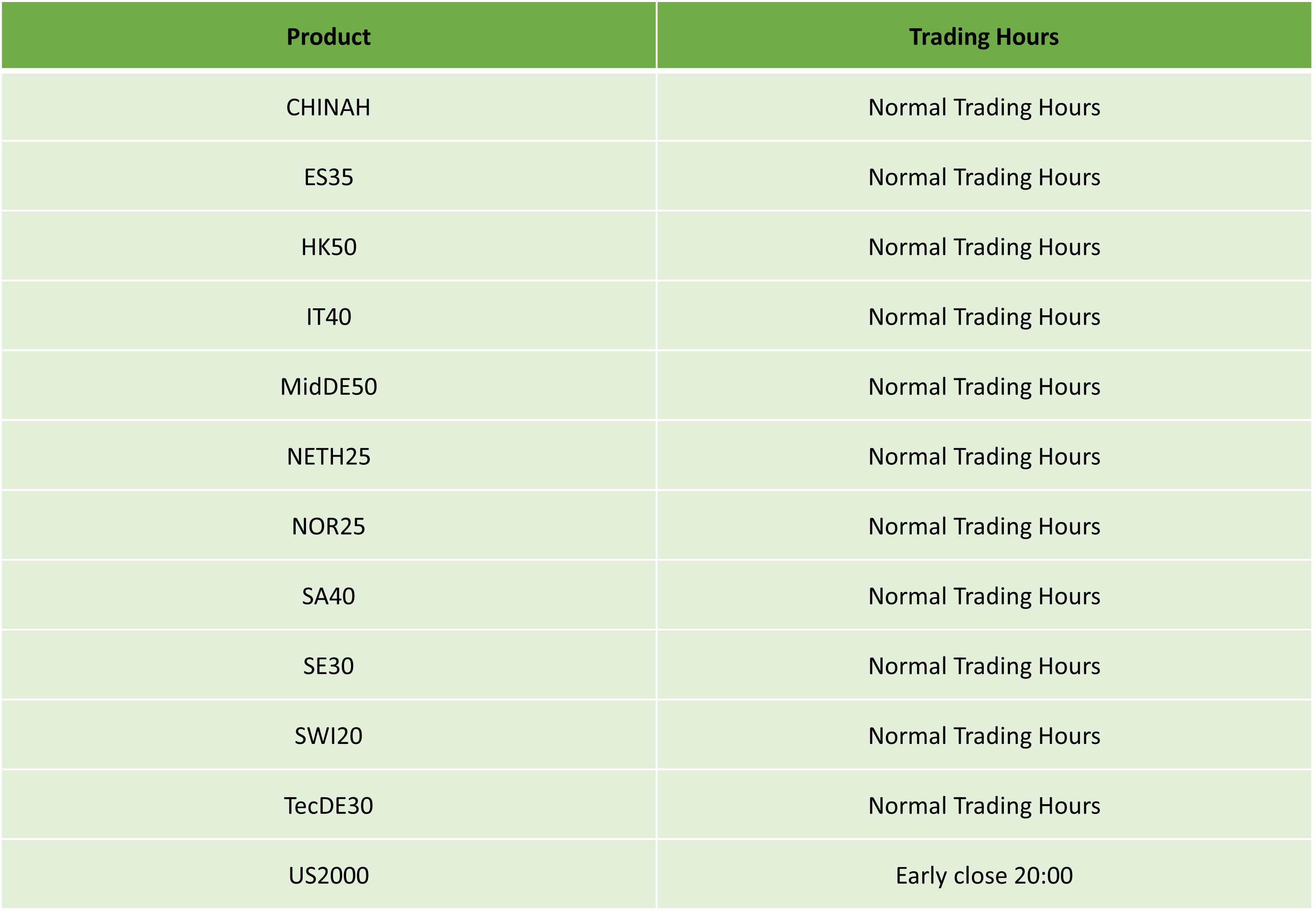Viewport: 1316px width, 911px height.
Task: Select the SA40 product cell
Action: coord(329,596)
